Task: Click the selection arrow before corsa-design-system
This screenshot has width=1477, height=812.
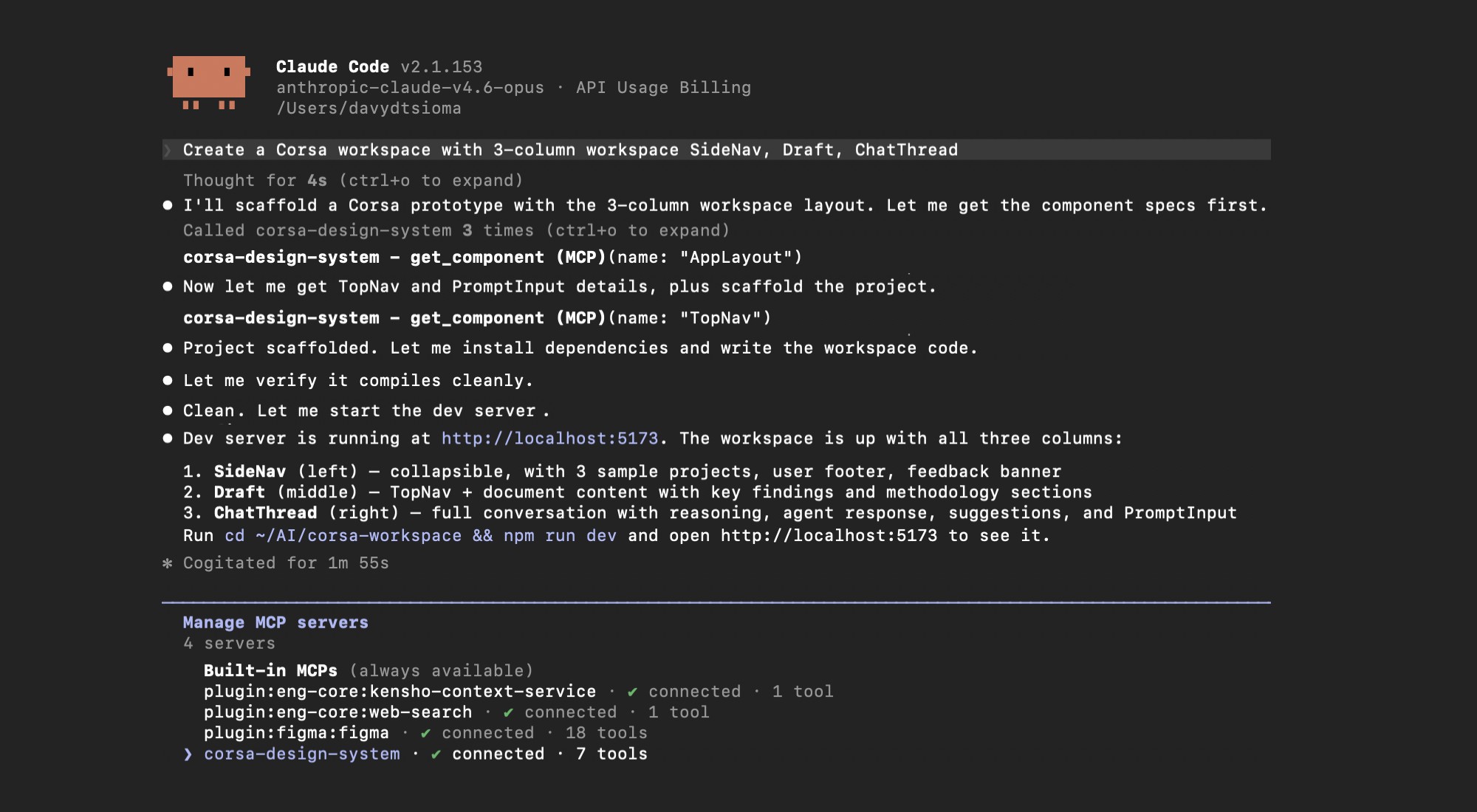Action: click(188, 754)
